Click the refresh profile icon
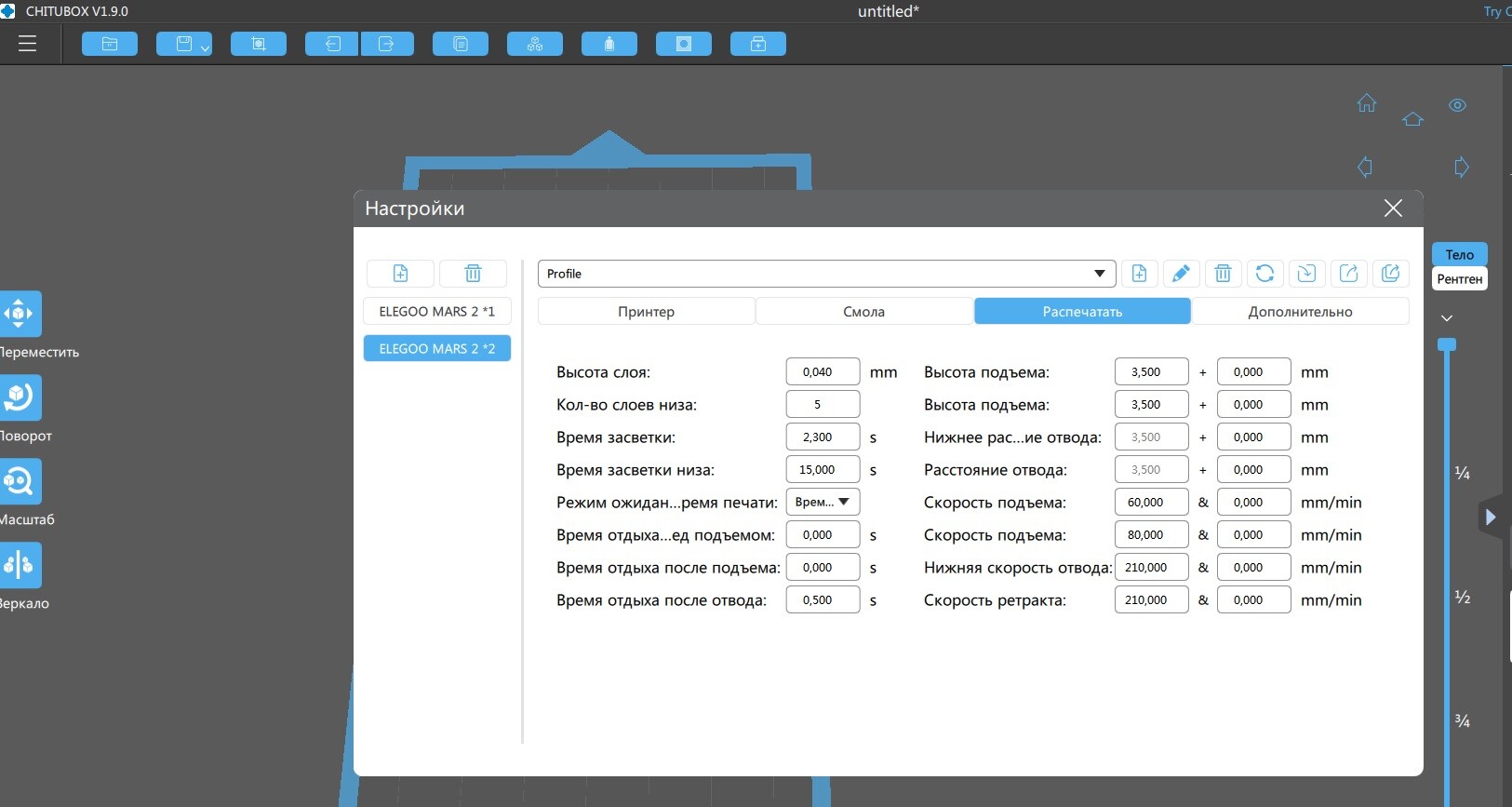The width and height of the screenshot is (1512, 807). (1264, 274)
